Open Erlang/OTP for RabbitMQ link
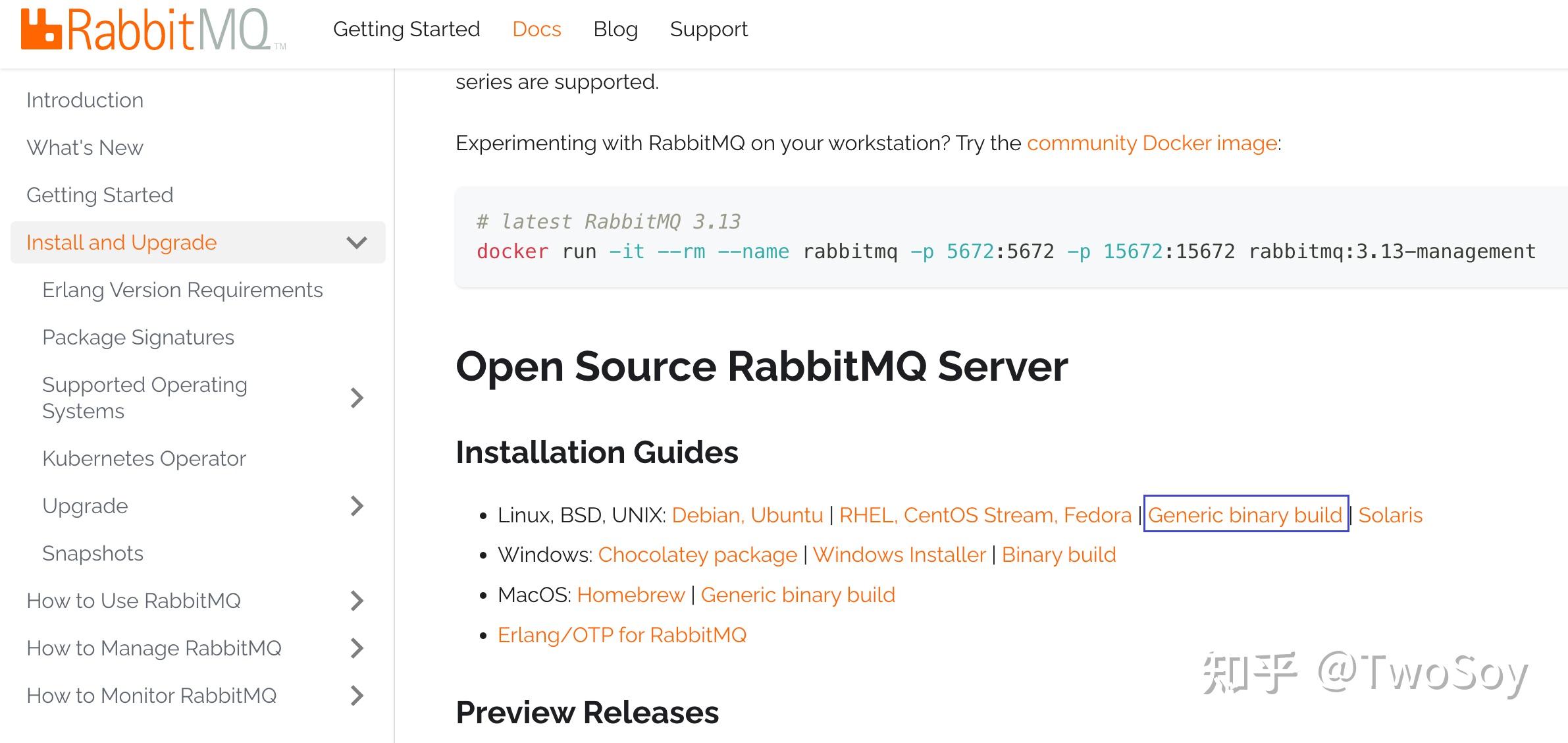Image resolution: width=1568 pixels, height=743 pixels. pos(622,635)
